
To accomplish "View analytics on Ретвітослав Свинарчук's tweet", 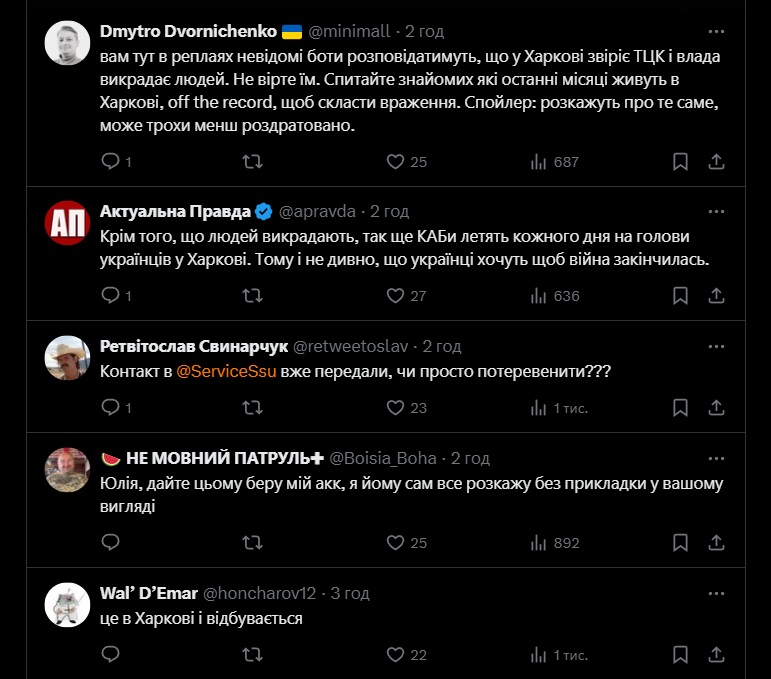I will 538,407.
